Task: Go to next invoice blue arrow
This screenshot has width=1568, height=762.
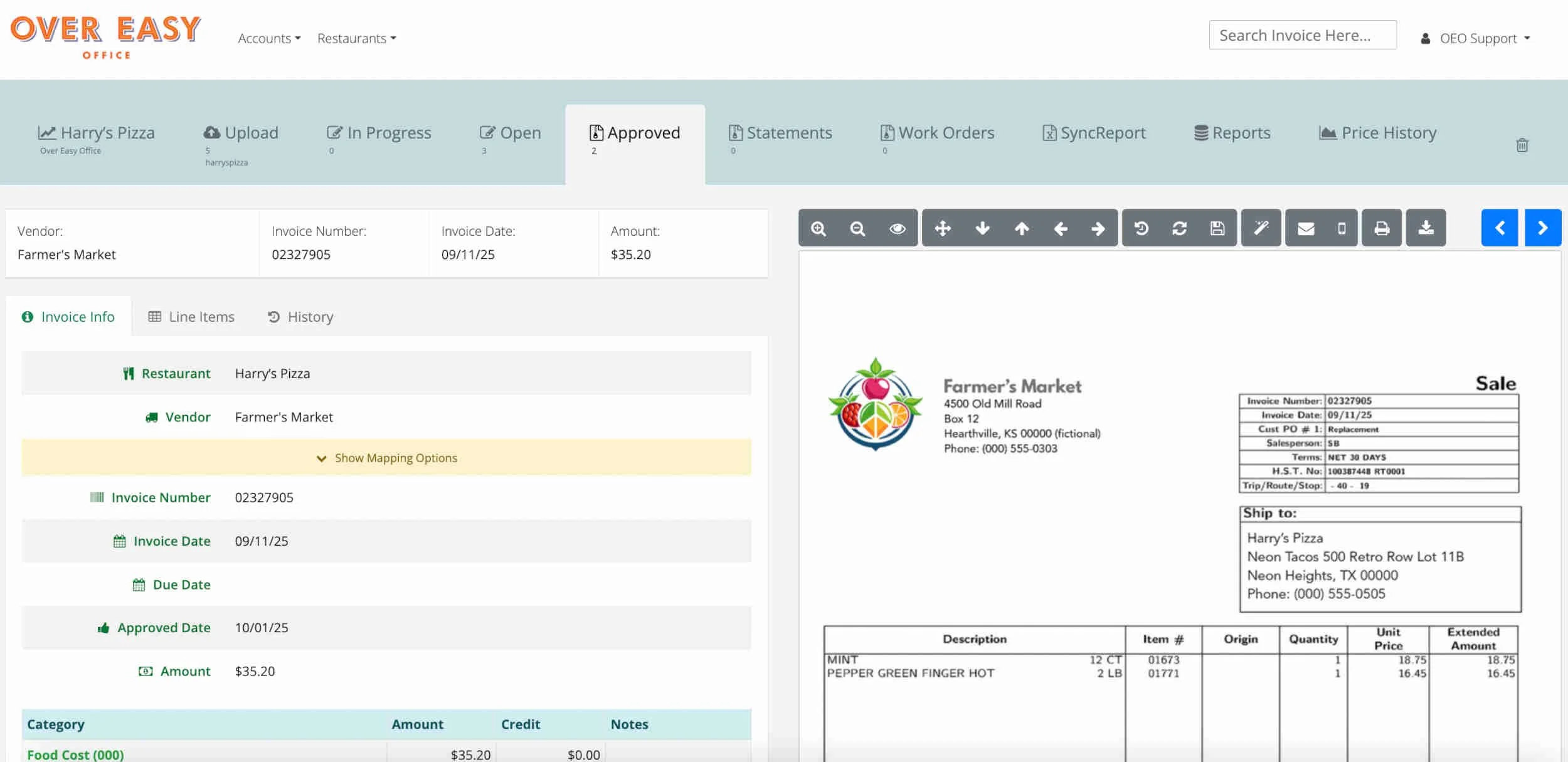Action: point(1542,228)
